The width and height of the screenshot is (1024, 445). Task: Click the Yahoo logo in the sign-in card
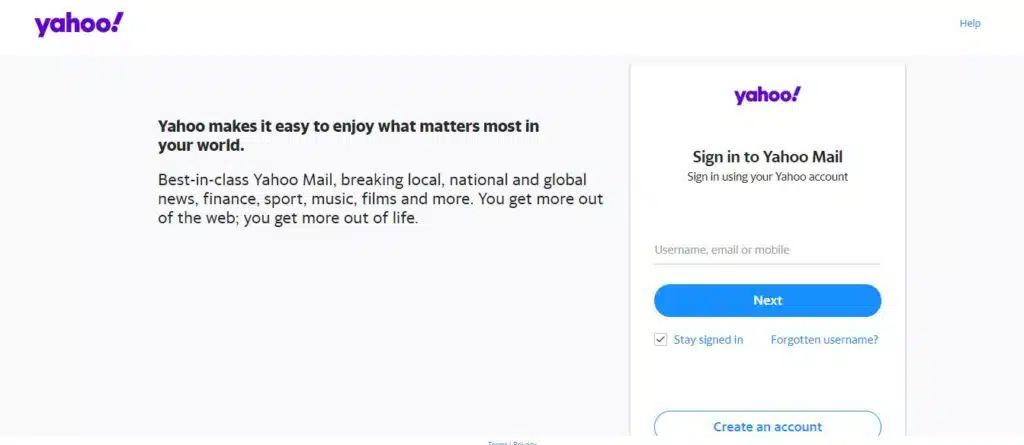coord(767,95)
